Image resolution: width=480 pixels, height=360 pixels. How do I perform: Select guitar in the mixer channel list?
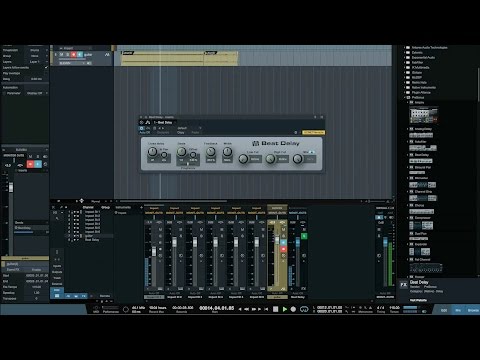pos(89,236)
